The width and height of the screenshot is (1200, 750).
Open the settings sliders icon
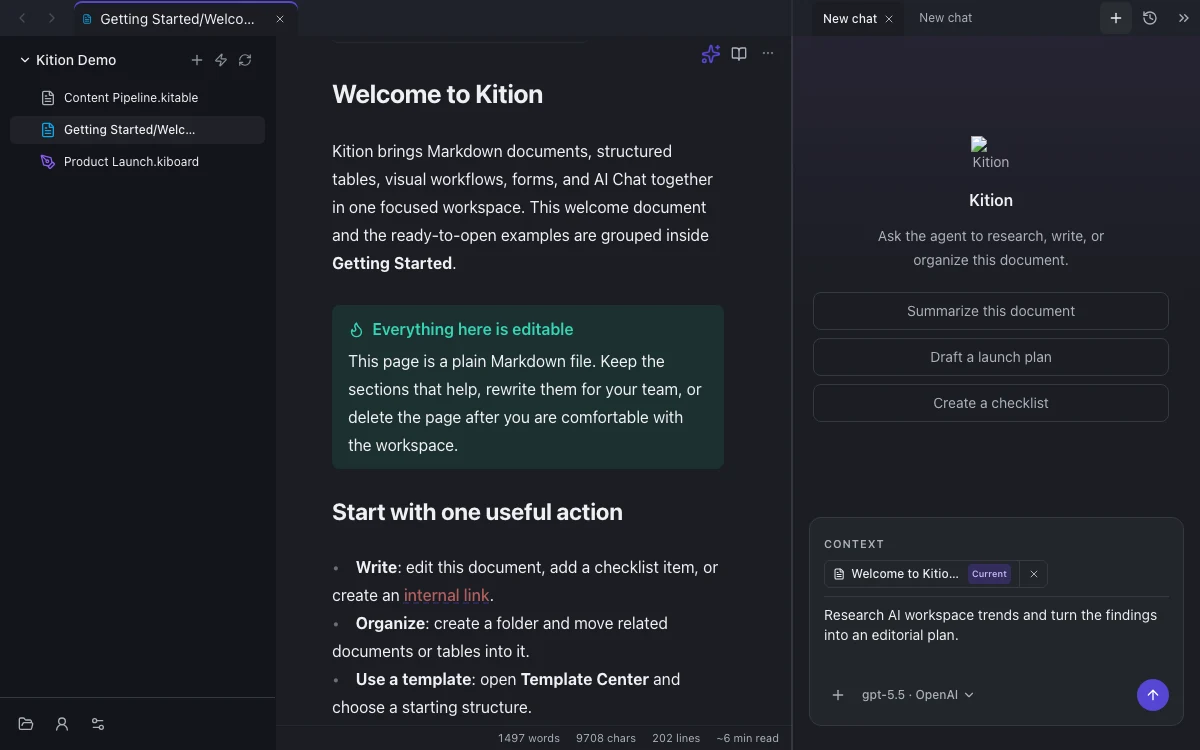click(x=98, y=724)
